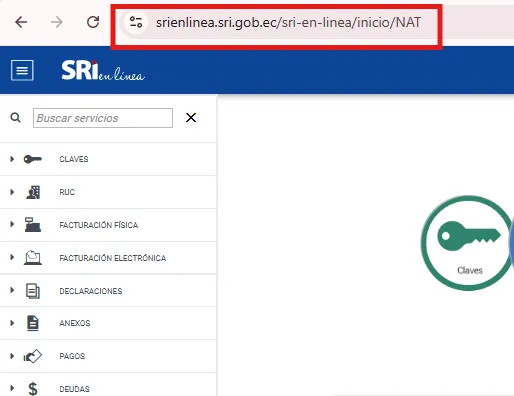Open the DEUDAS menu entry
The height and width of the screenshot is (396, 514).
pyautogui.click(x=74, y=389)
